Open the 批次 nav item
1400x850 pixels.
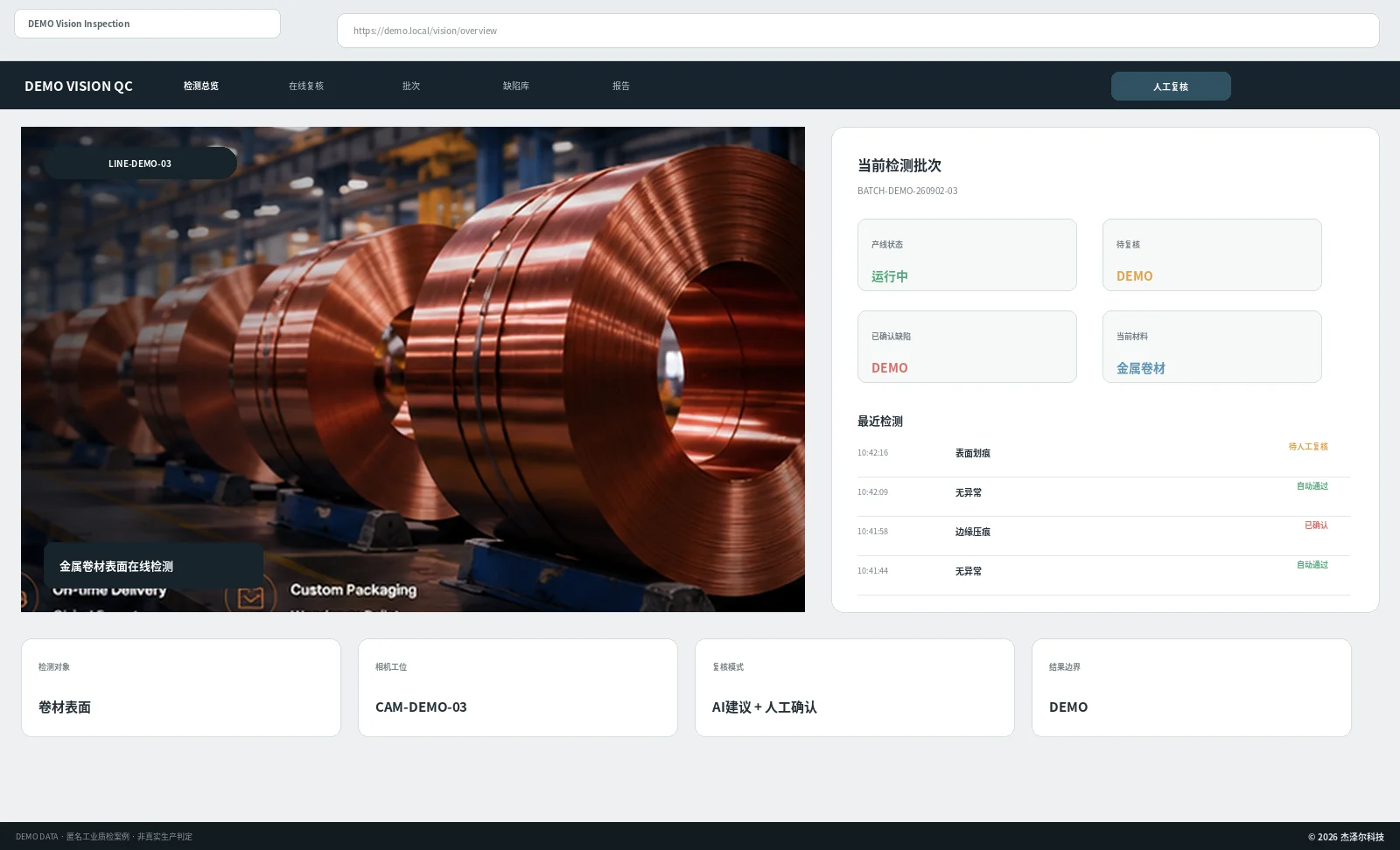(x=411, y=86)
